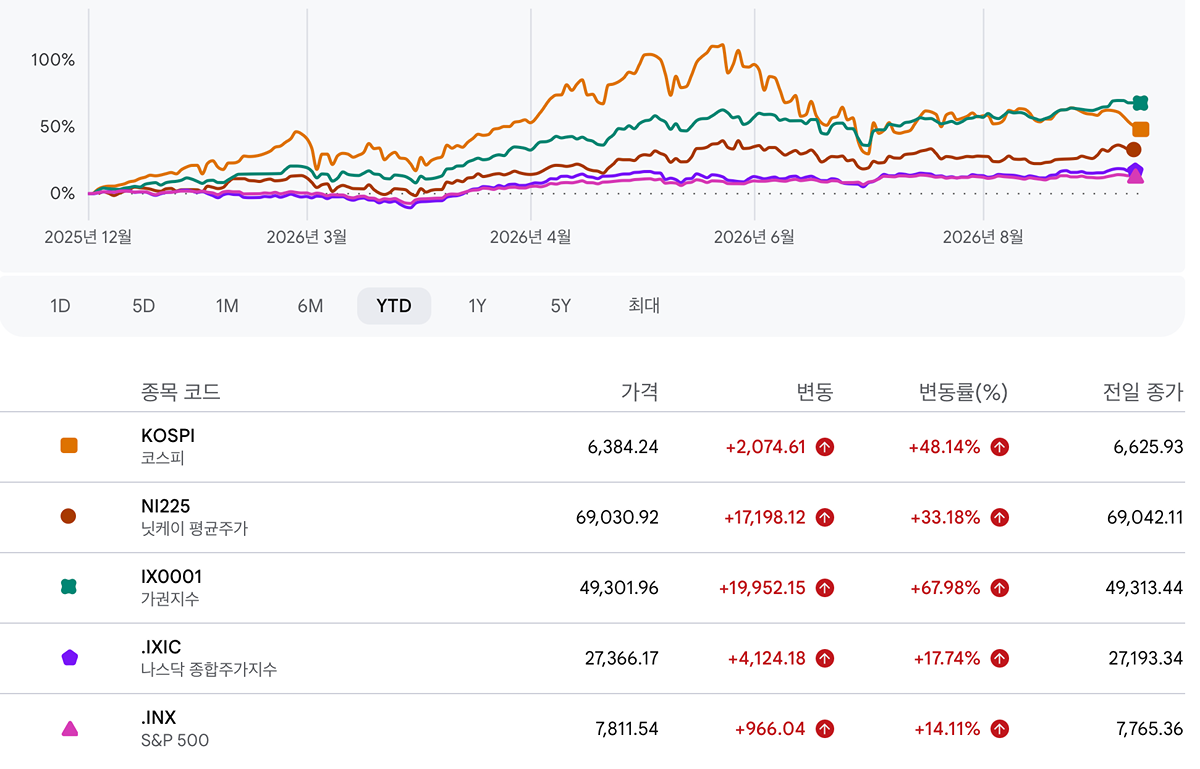Viewport: 1200px width, 769px height.
Task: Click the 2026년 6월 axis label
Action: tap(754, 237)
